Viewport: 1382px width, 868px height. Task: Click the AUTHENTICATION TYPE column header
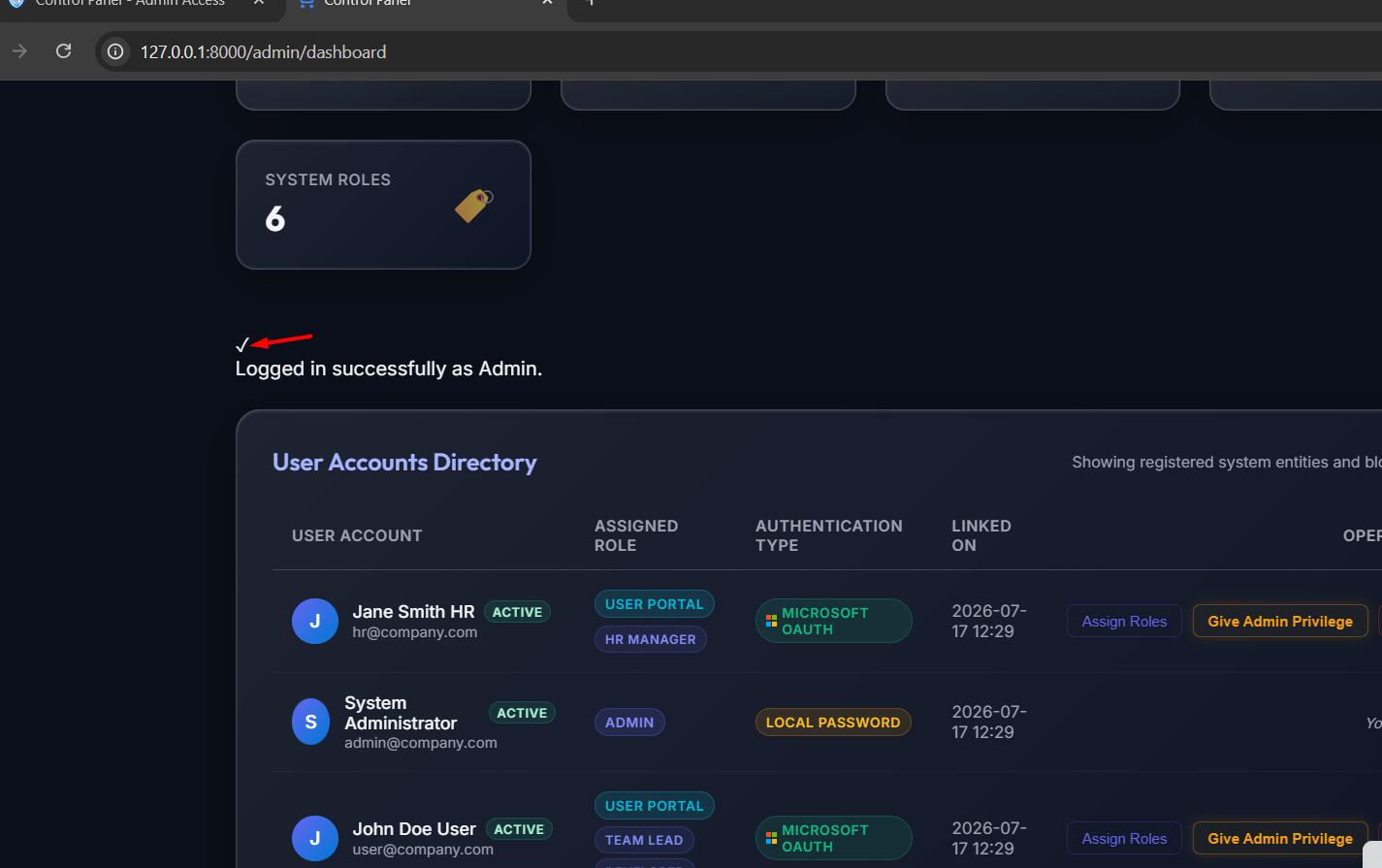[829, 536]
